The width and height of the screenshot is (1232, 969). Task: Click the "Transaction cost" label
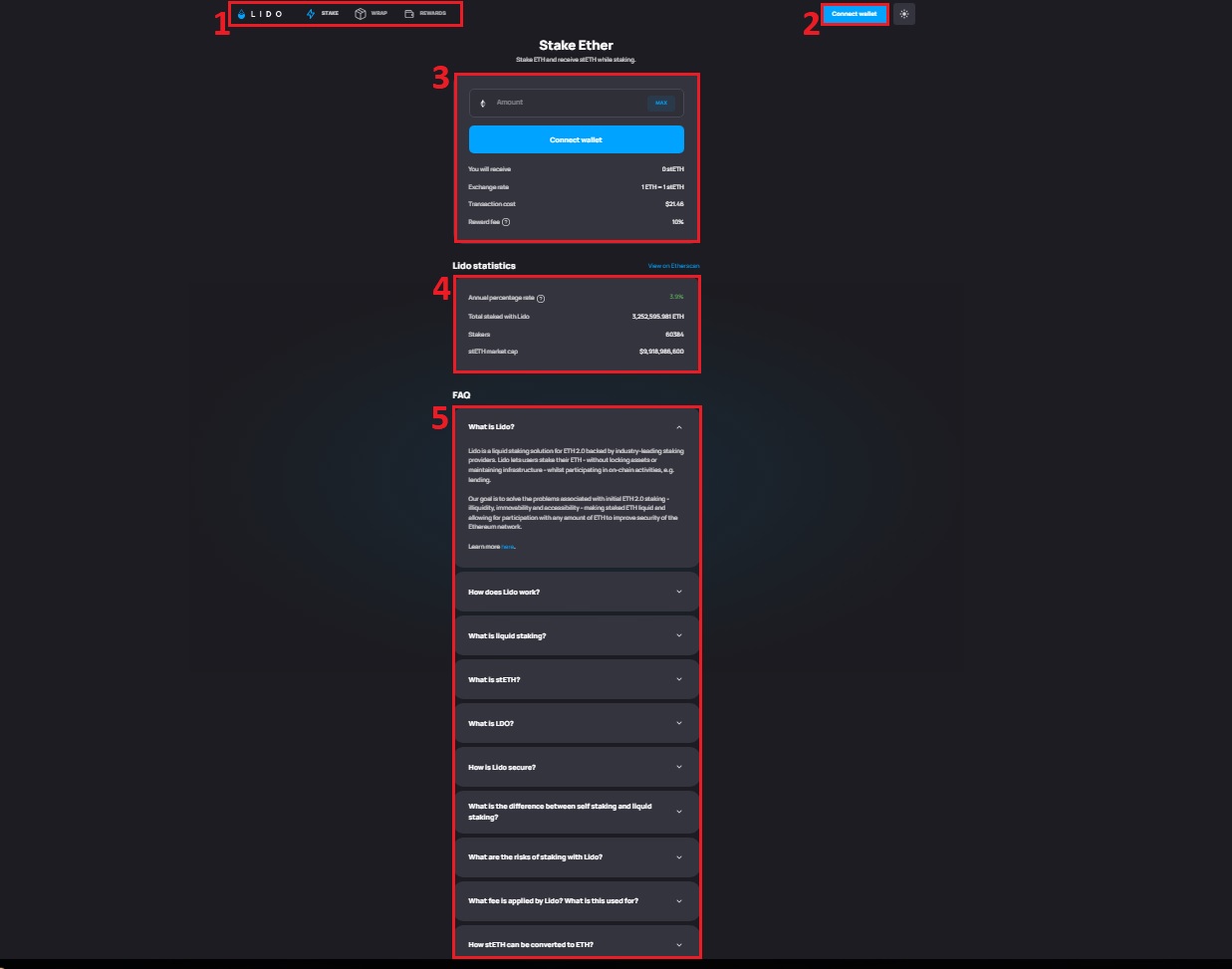tap(492, 204)
